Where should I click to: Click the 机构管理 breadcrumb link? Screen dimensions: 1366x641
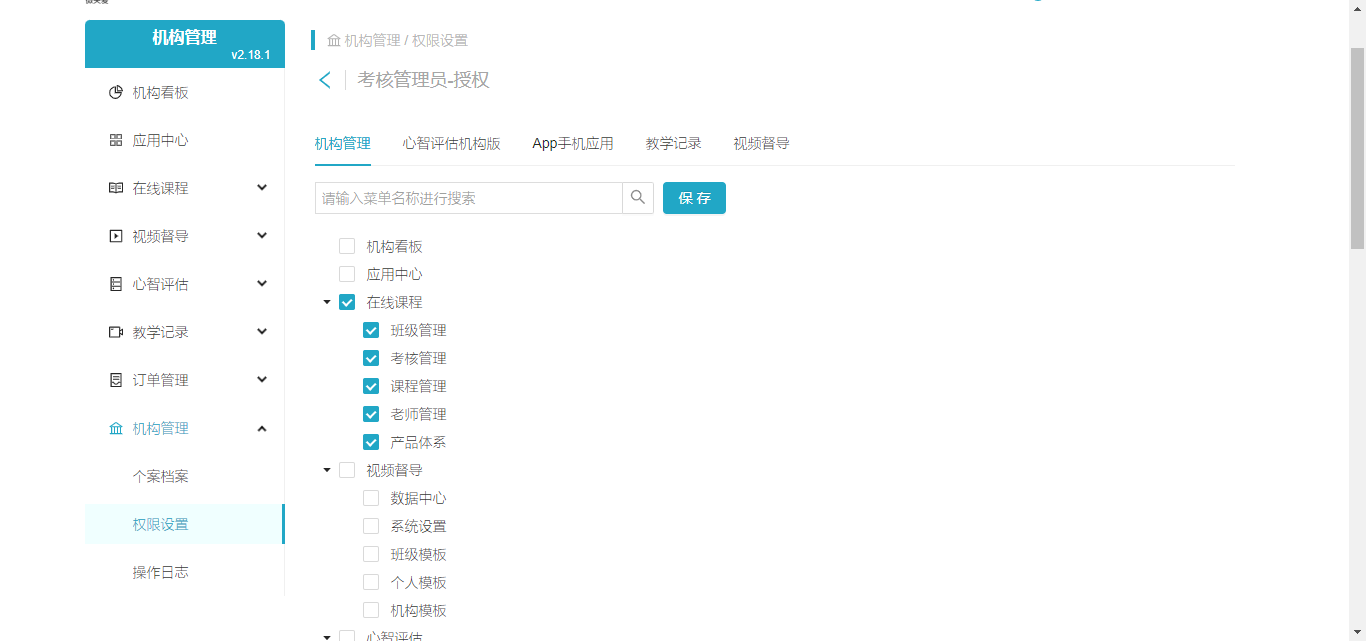(372, 41)
